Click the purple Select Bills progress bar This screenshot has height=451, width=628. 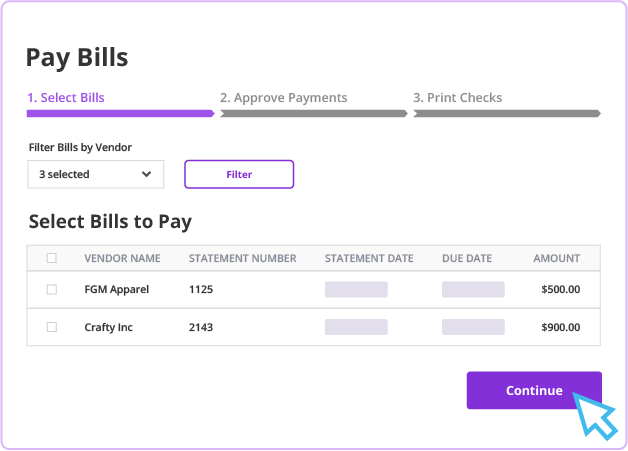pos(121,114)
